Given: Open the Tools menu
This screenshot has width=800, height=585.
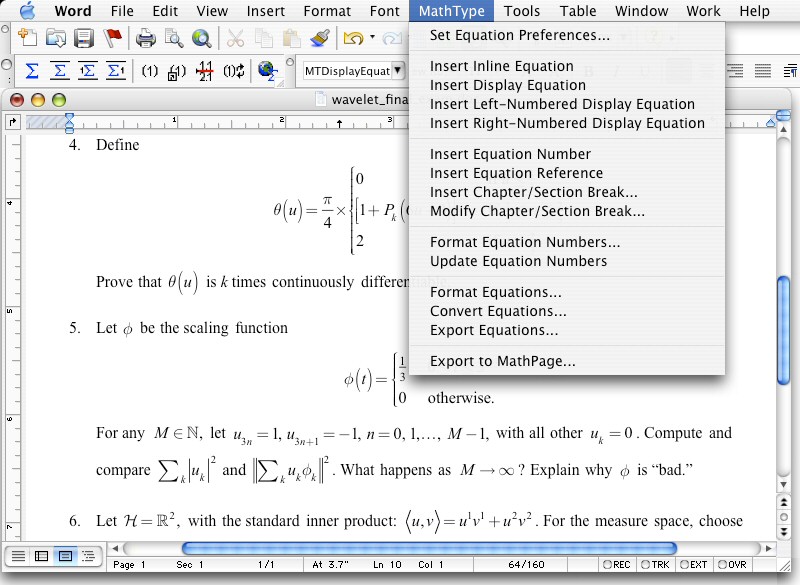Looking at the screenshot, I should pyautogui.click(x=521, y=11).
